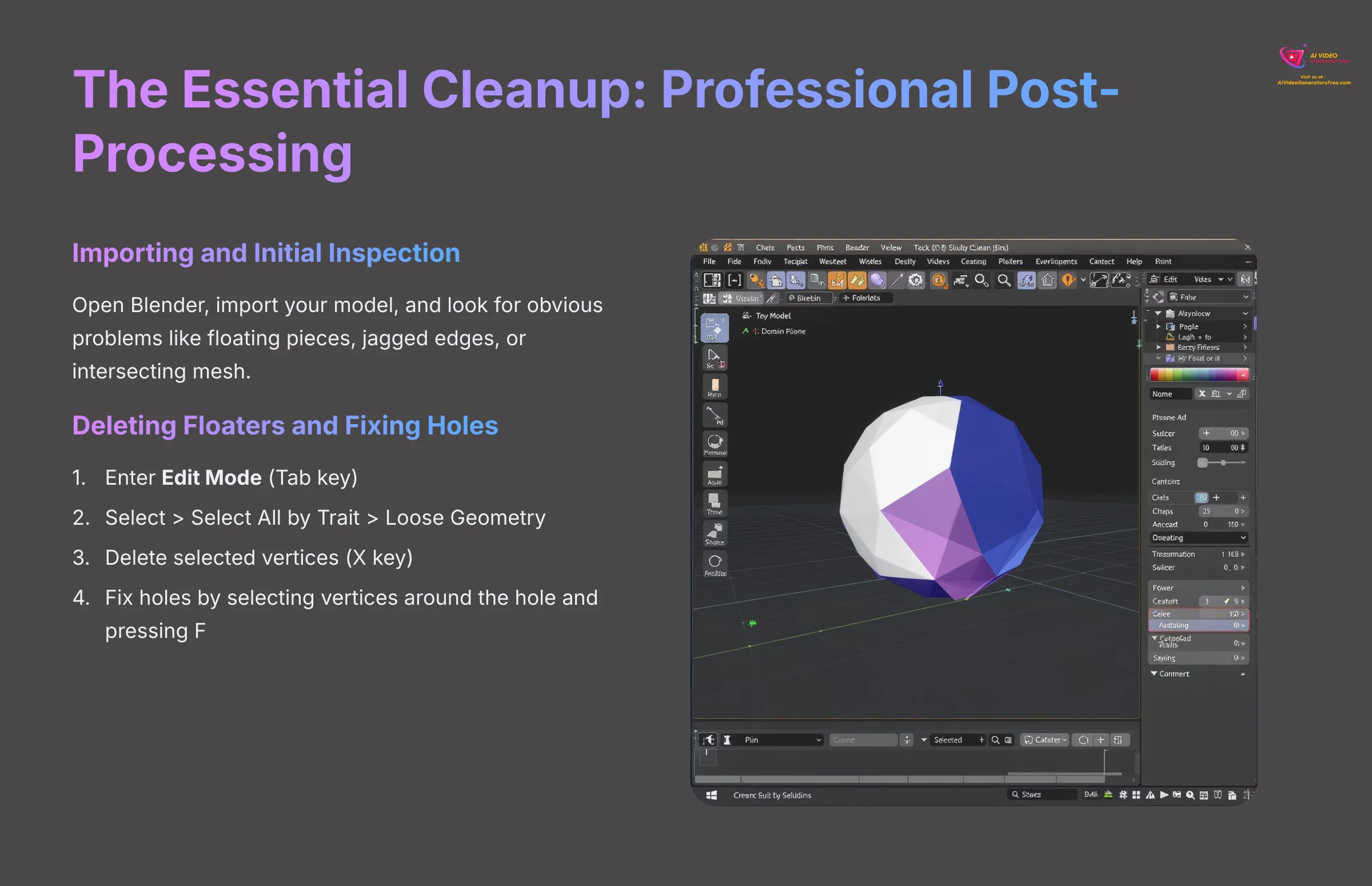
Task: Click the play triangle icon in taskbar tray
Action: click(x=1164, y=795)
